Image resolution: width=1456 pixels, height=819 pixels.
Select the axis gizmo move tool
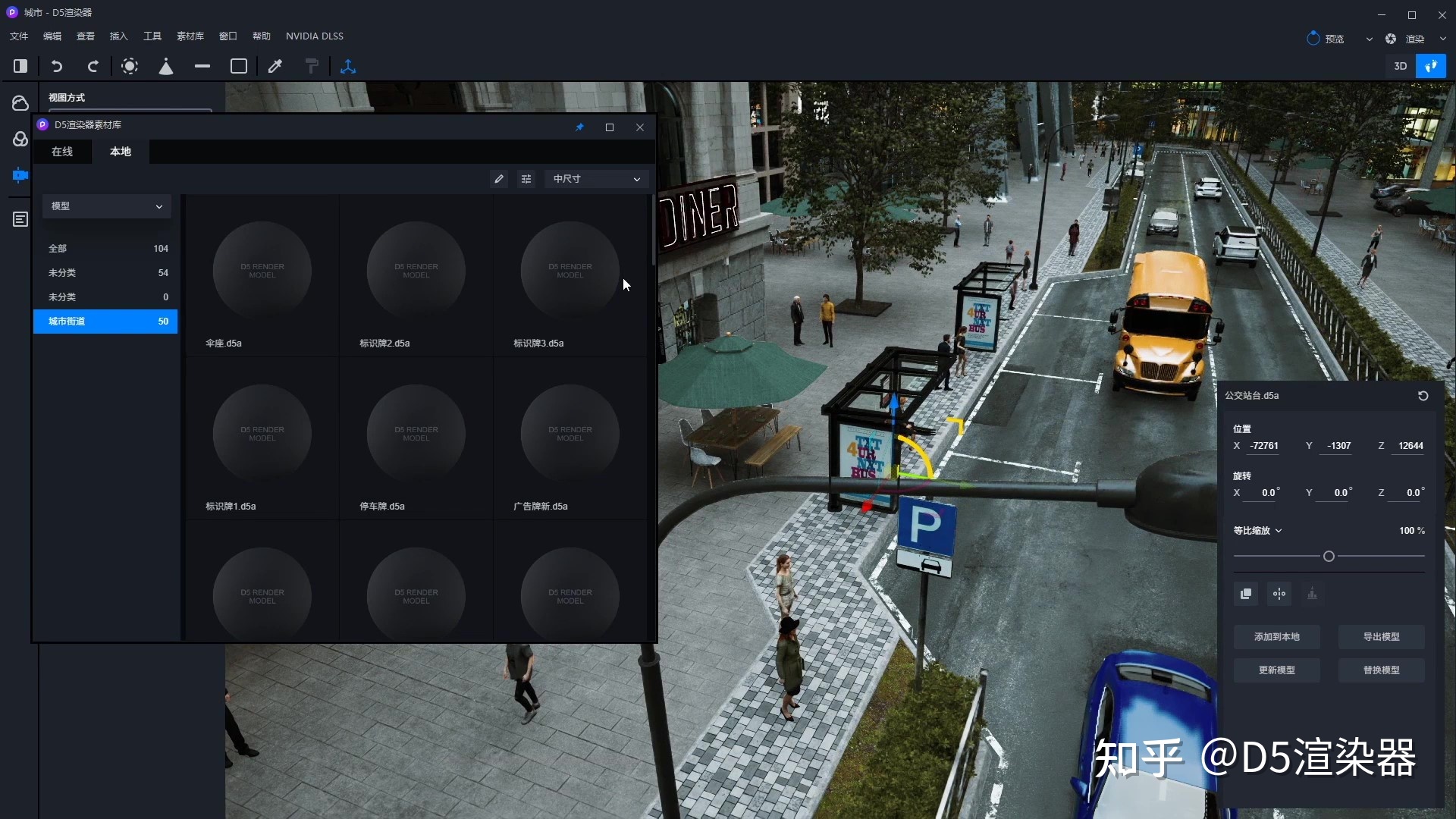coord(348,67)
